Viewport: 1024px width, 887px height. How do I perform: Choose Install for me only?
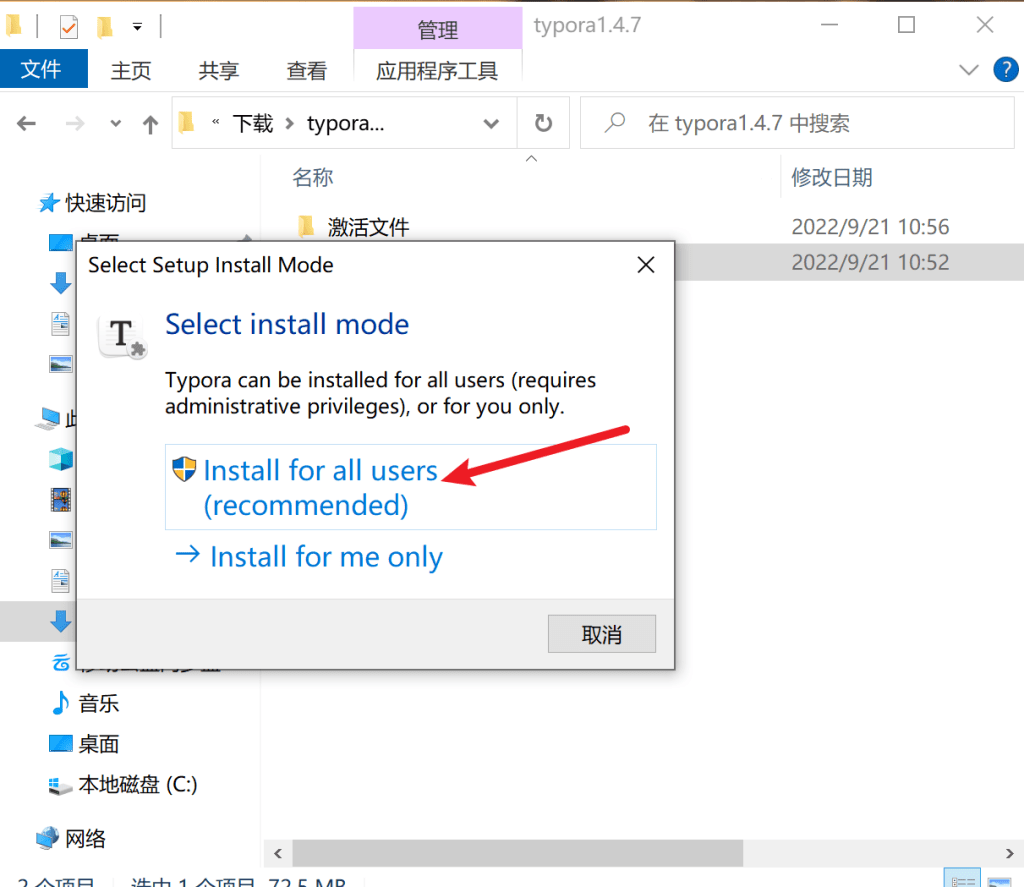click(326, 557)
